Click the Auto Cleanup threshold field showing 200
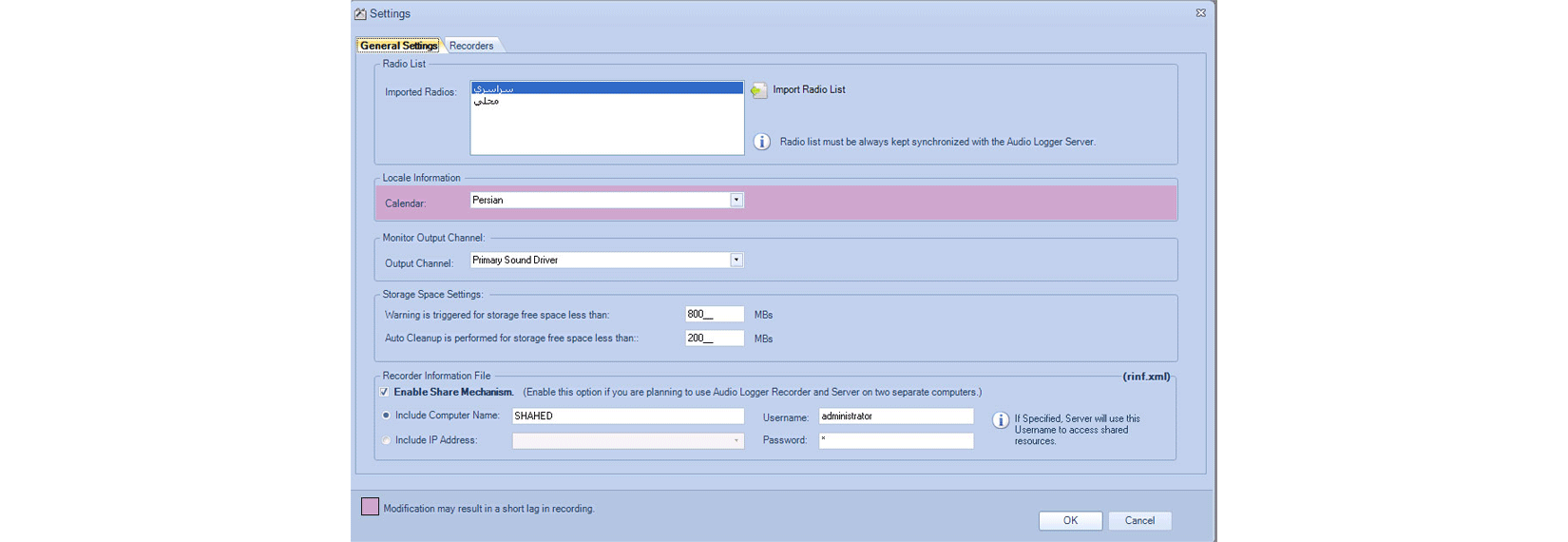 click(x=714, y=339)
